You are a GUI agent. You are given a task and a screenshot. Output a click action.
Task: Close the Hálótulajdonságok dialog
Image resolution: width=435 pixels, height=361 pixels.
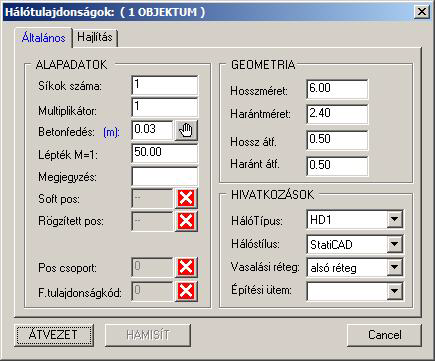pos(422,12)
